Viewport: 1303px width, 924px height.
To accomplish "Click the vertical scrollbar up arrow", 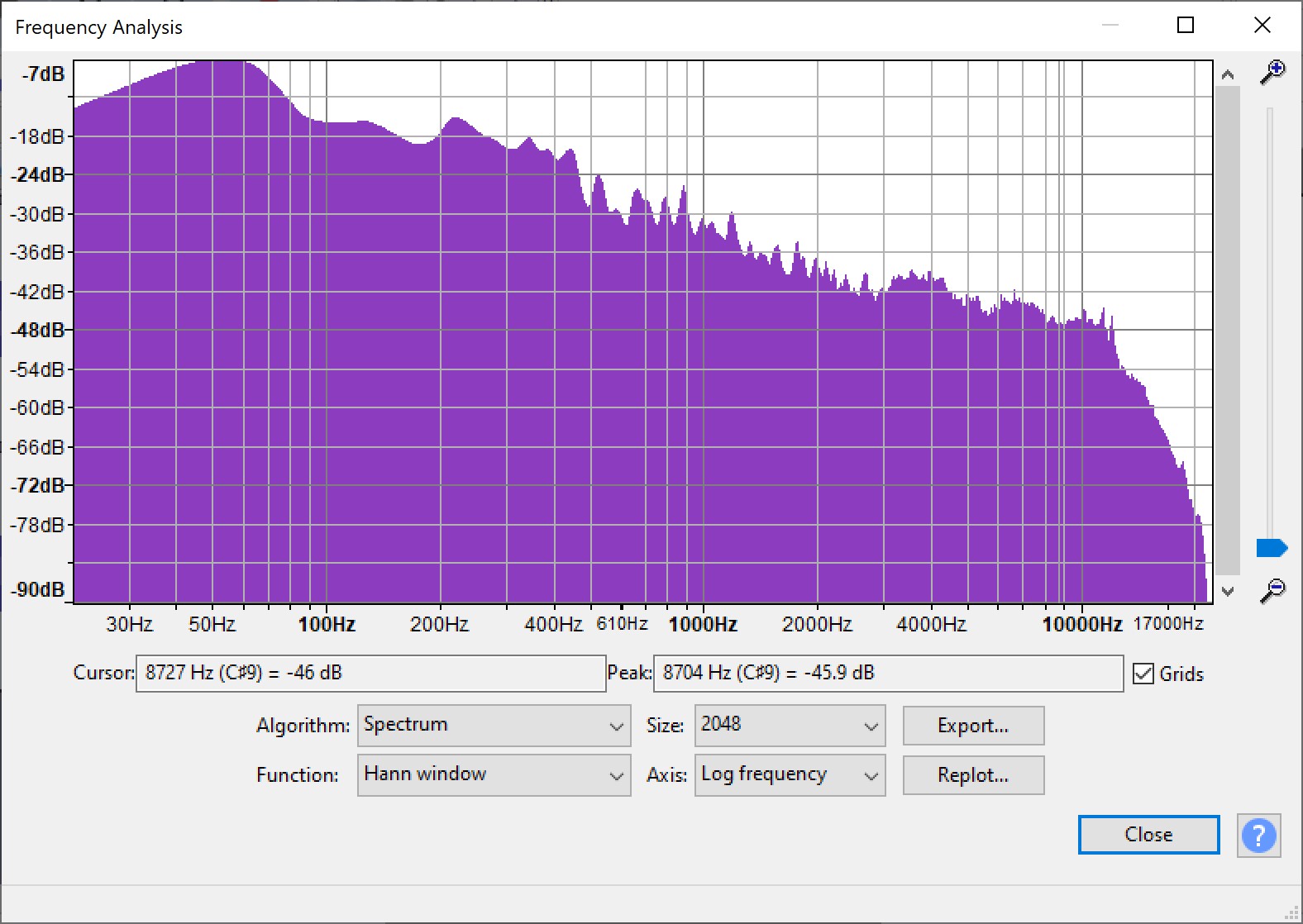I will [1228, 75].
